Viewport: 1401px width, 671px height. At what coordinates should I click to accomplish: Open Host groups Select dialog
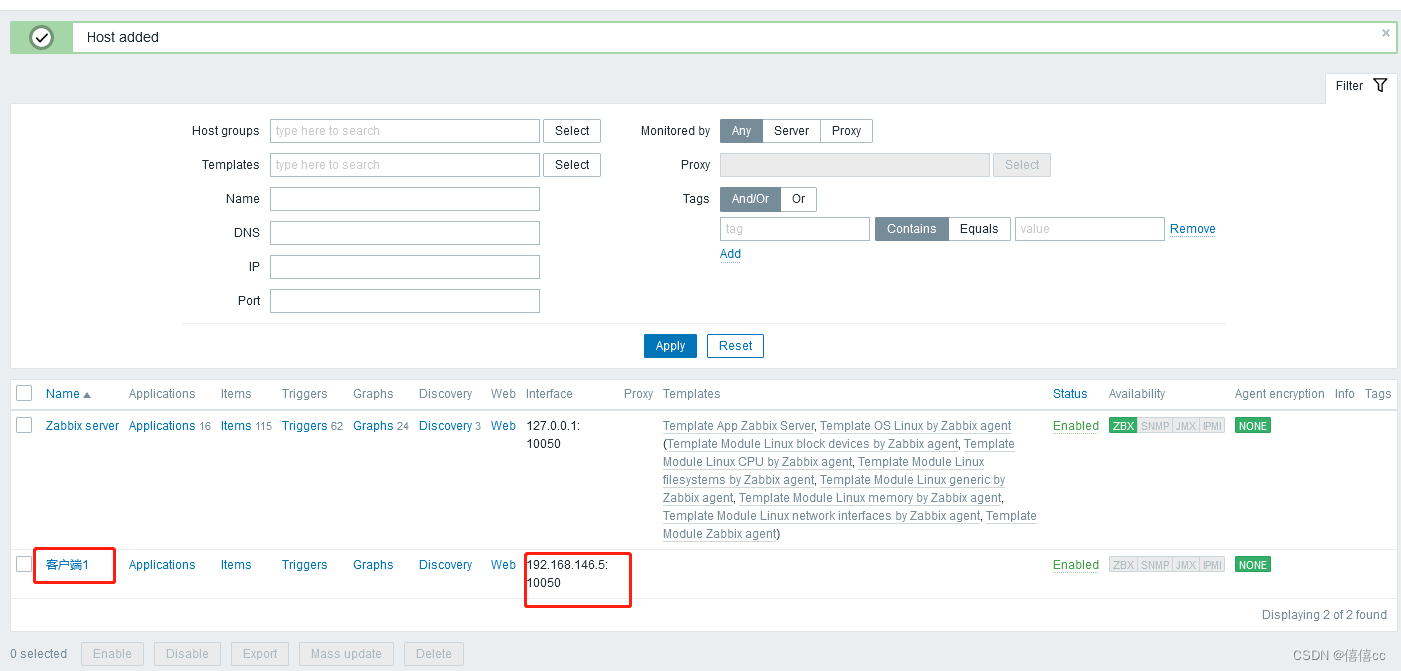click(x=572, y=131)
